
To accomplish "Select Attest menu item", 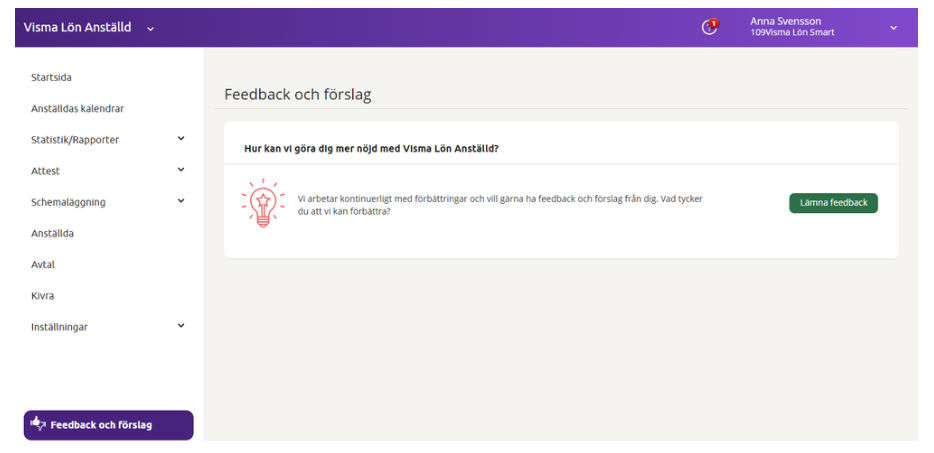I will point(45,171).
